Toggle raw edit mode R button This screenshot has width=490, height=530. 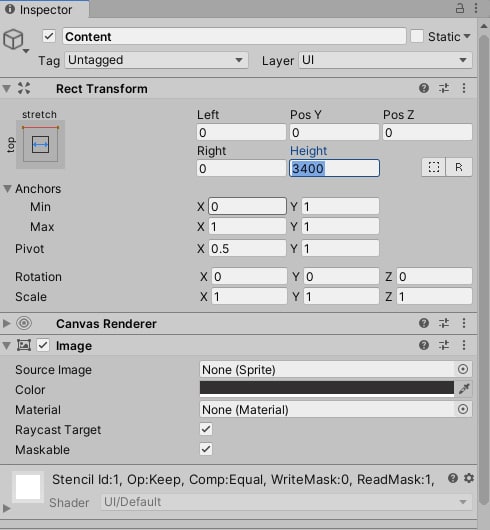459,167
